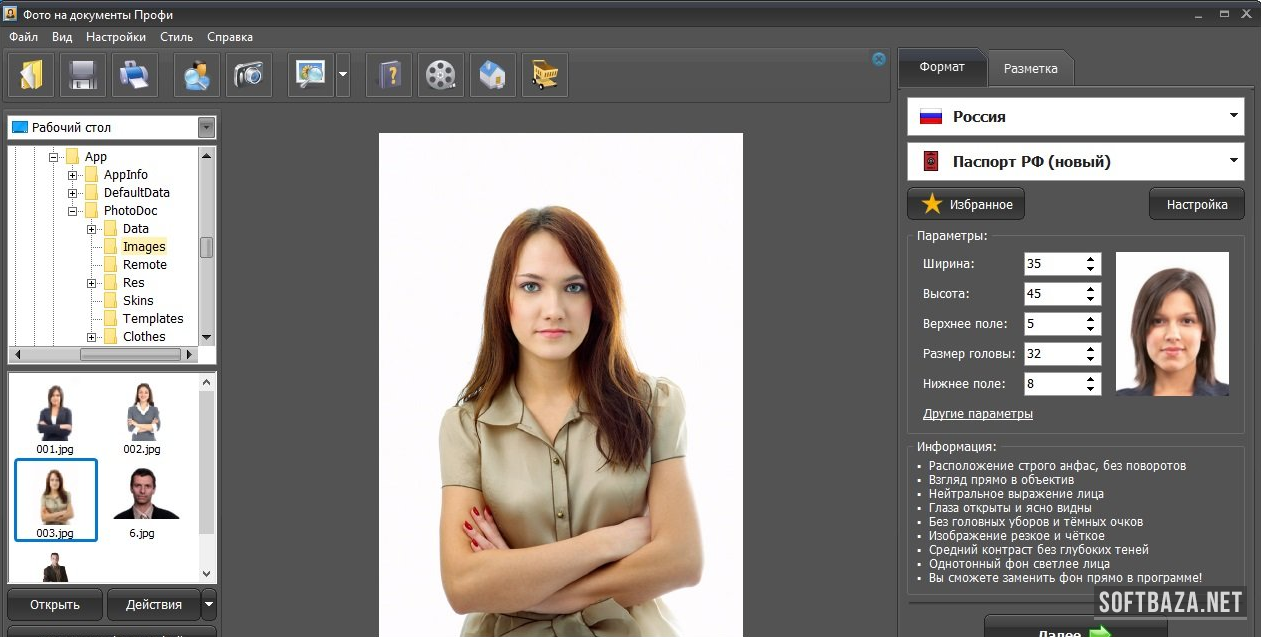Open the Настройки menu

(x=116, y=37)
